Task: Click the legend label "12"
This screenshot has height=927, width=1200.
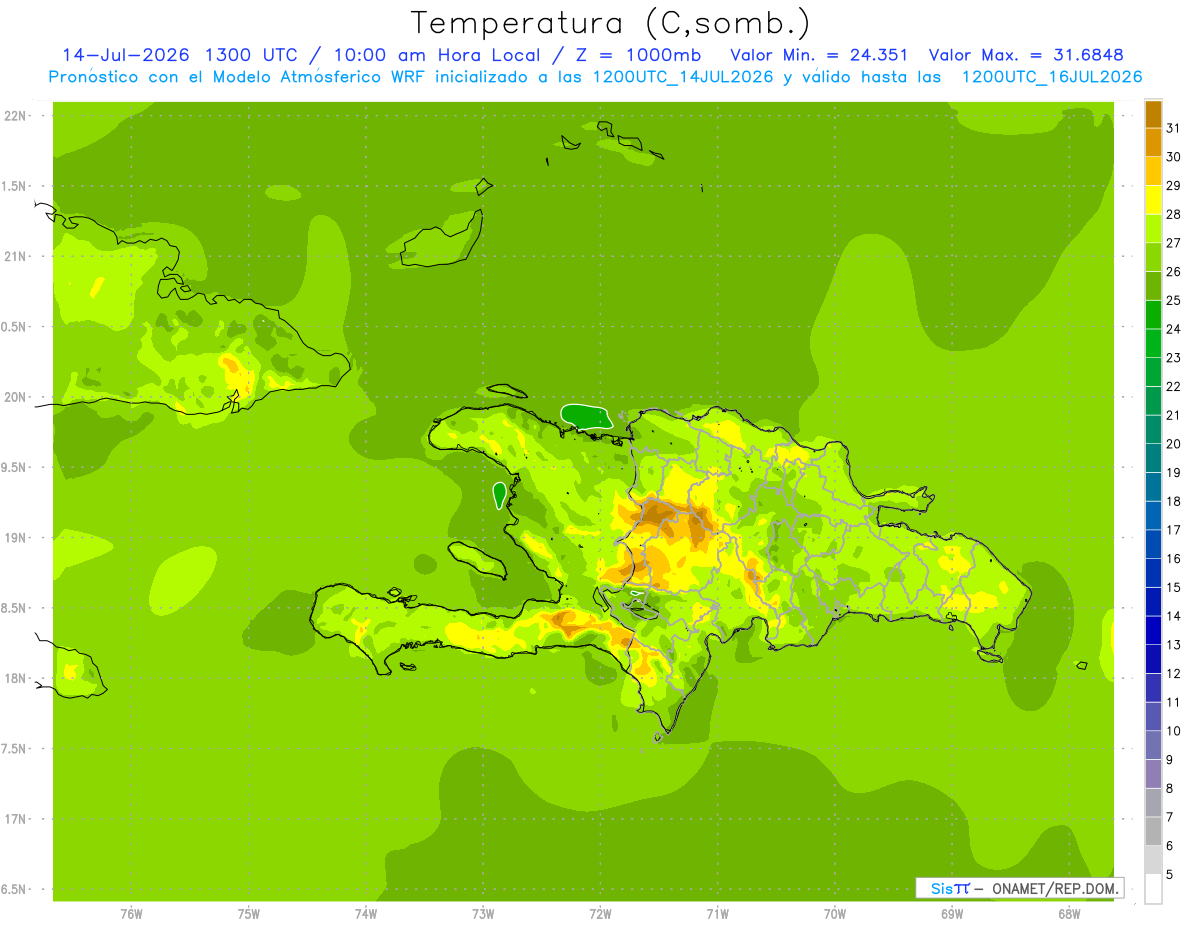Action: click(x=1173, y=673)
